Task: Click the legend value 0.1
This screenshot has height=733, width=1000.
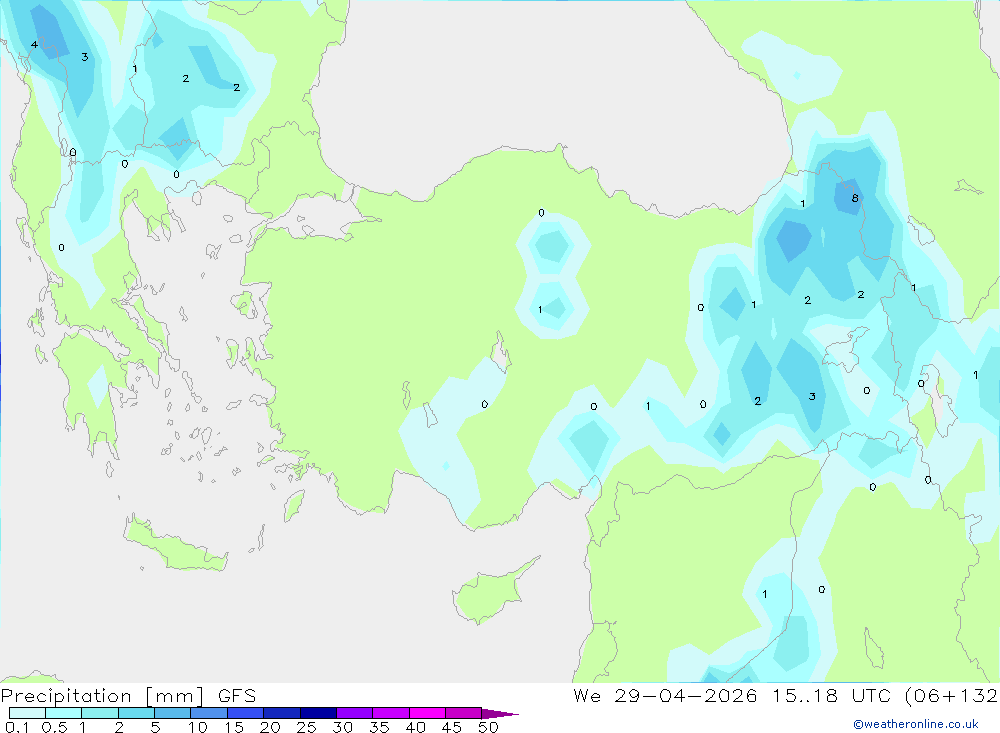Action: 17,727
